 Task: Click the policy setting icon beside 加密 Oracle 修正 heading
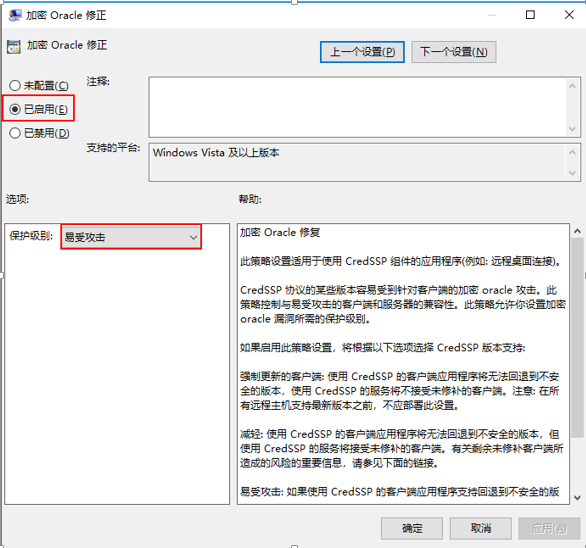click(14, 46)
